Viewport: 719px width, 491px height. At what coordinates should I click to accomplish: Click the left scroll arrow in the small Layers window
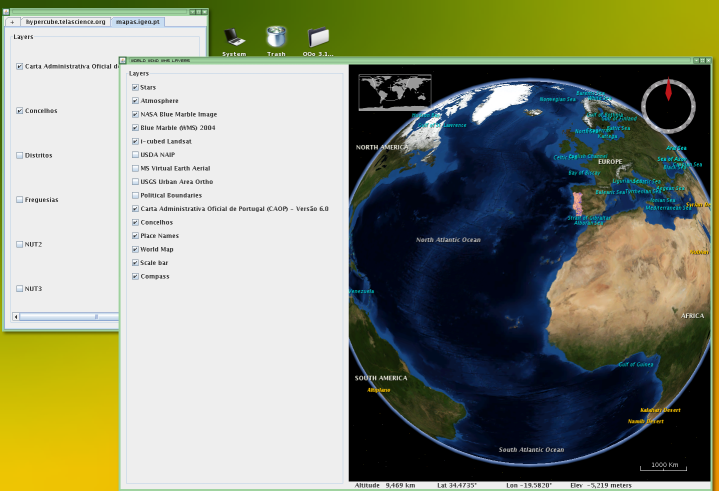pos(15,316)
